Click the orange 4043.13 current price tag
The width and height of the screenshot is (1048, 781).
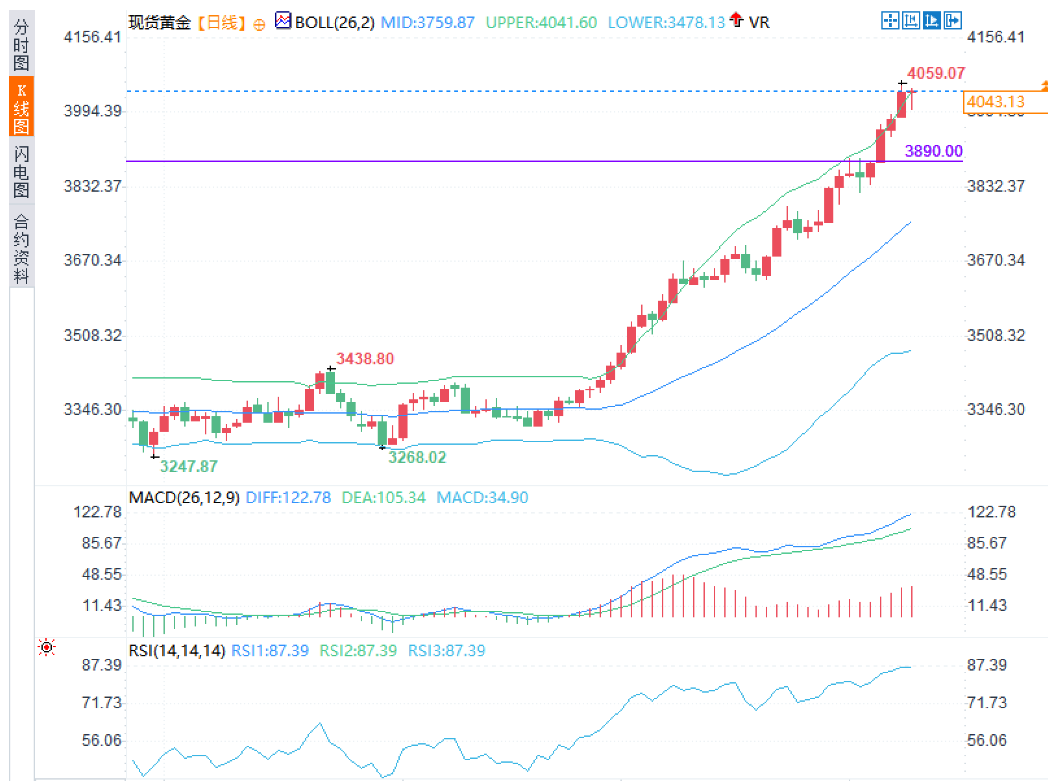pos(994,102)
